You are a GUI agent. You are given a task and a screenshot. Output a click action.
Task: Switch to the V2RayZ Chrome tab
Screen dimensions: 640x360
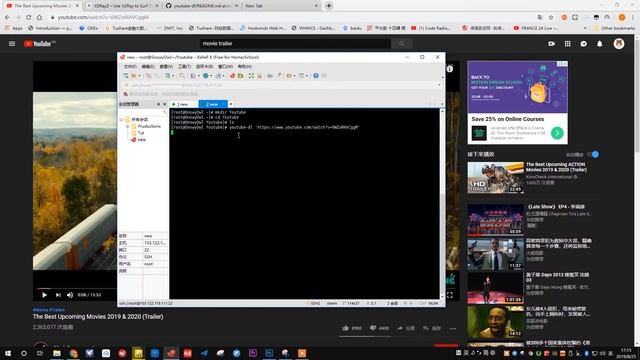[122, 6]
